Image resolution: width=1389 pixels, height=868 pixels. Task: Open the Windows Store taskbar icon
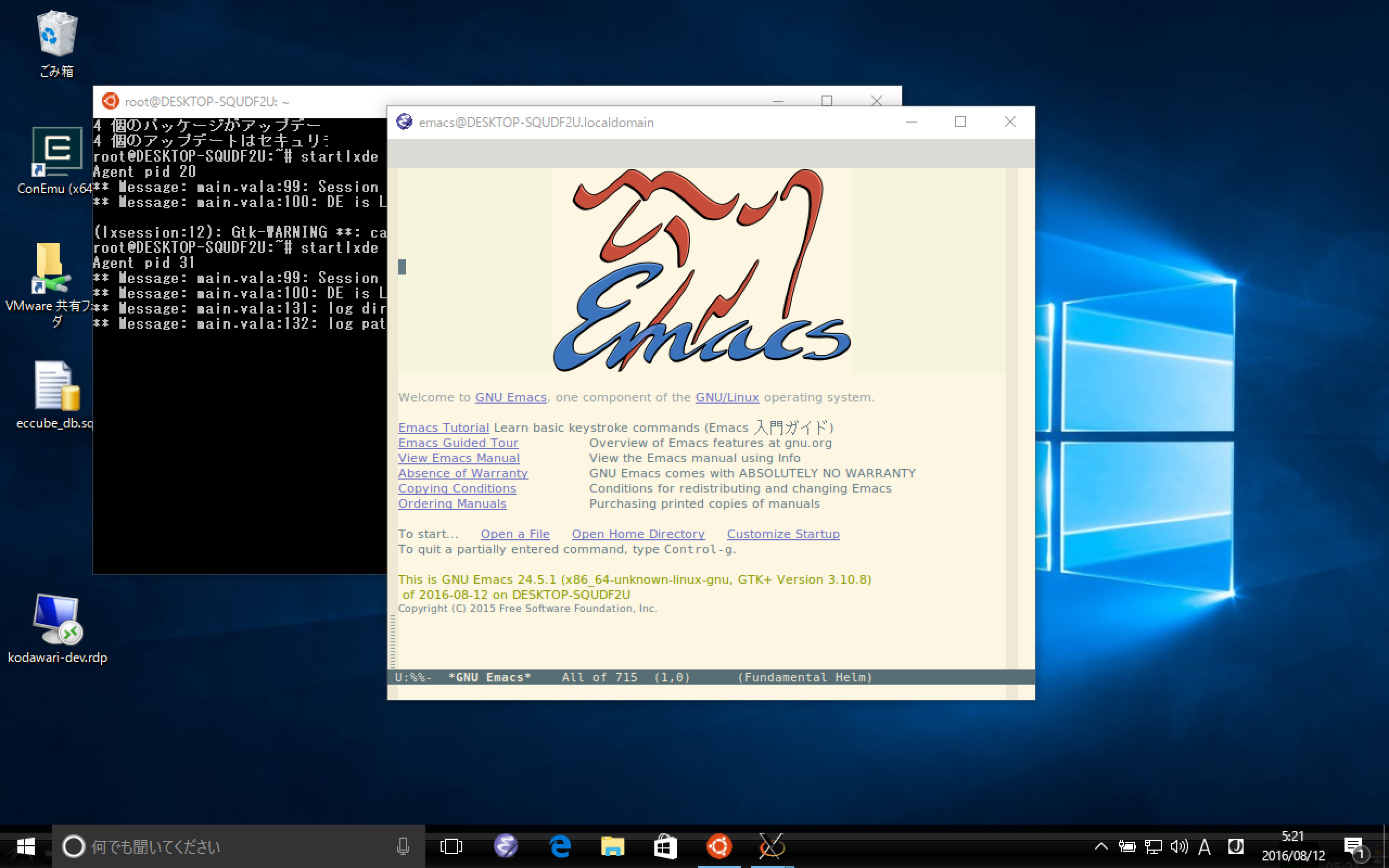click(x=665, y=846)
